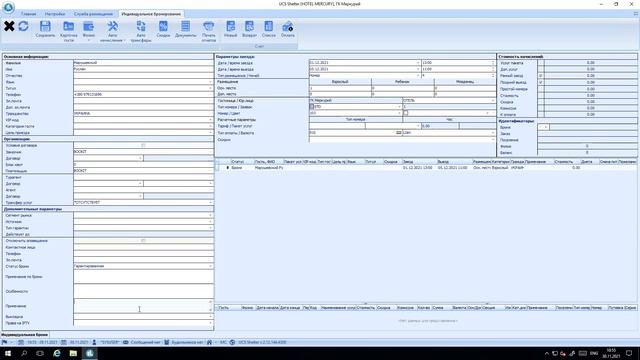Click the refresh arrows icon in ribbon

click(x=23, y=26)
